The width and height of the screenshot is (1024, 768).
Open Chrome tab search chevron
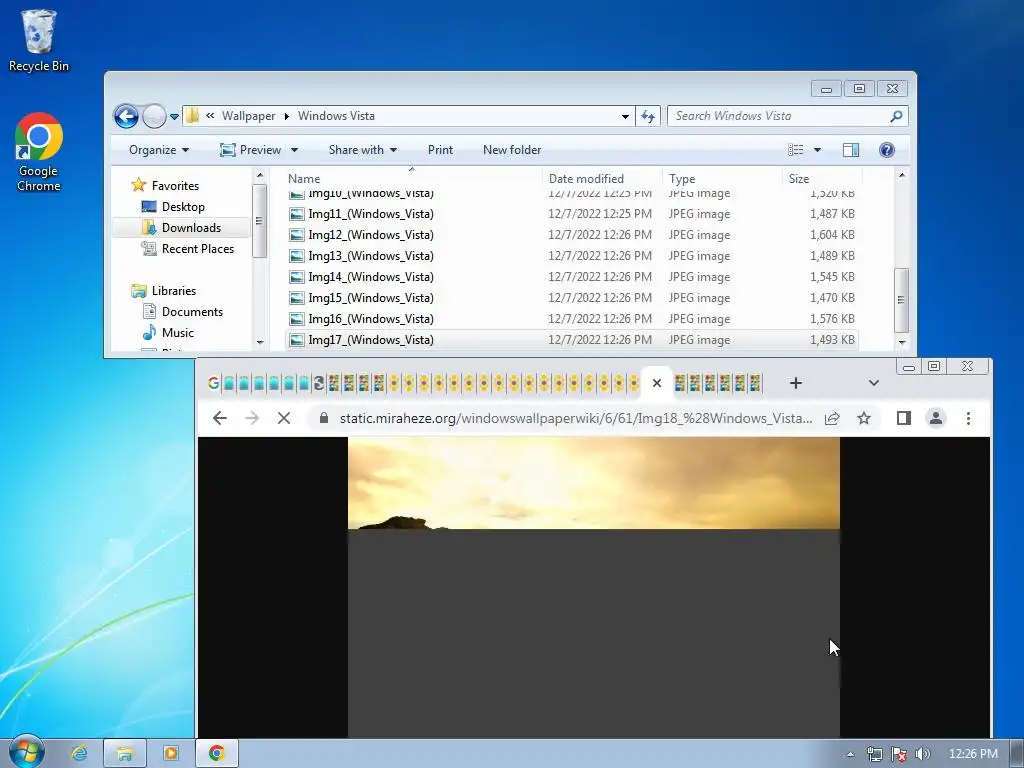point(874,383)
